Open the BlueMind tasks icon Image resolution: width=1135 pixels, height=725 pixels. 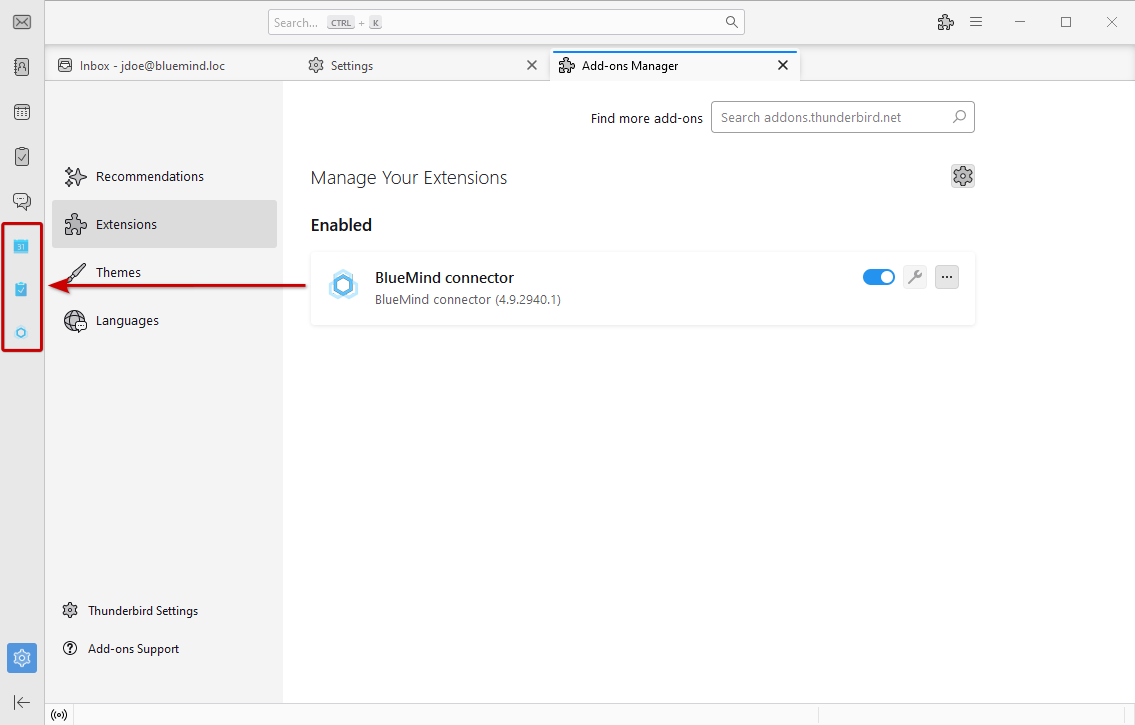click(x=21, y=289)
